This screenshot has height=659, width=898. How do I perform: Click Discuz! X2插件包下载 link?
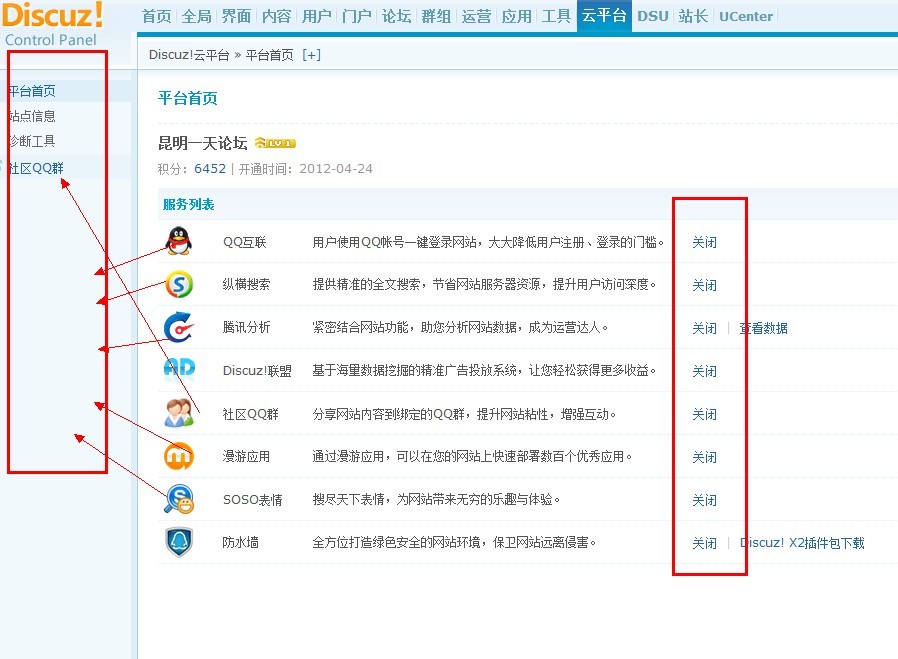coord(802,543)
